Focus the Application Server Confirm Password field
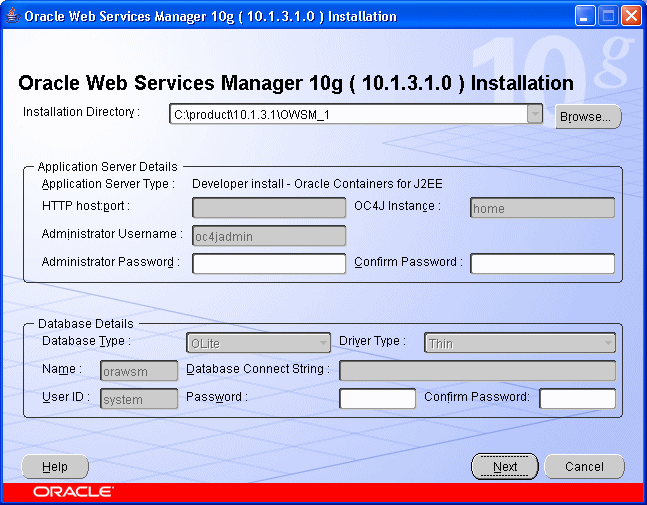Viewport: 647px width, 505px height. pos(542,264)
